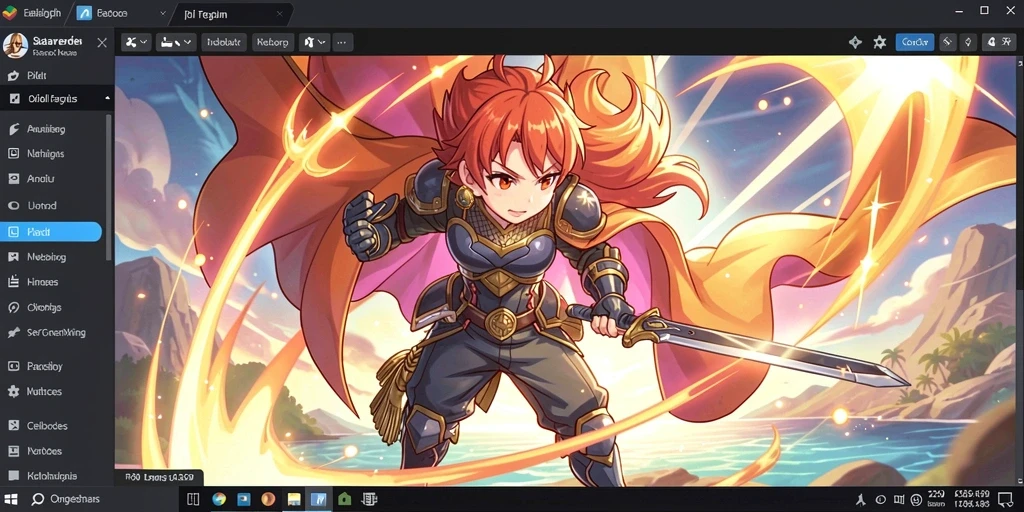The height and width of the screenshot is (512, 1024).
Task: Expand the second toolbar dropdown beside it
Action: click(176, 42)
